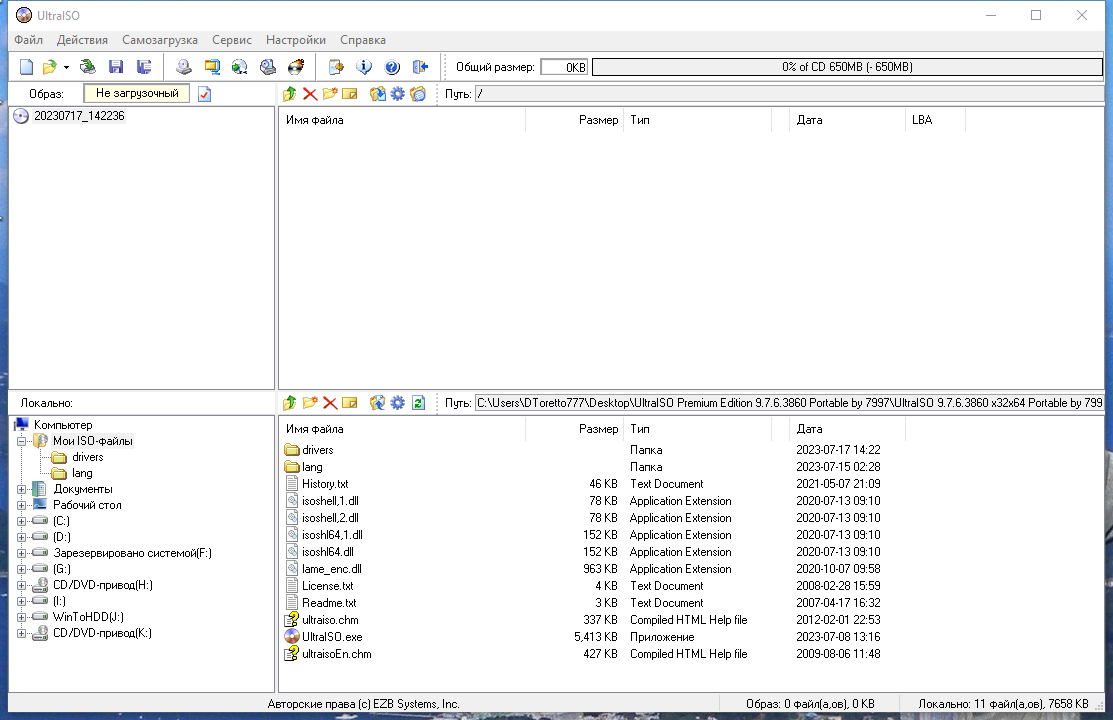The width and height of the screenshot is (1113, 720).
Task: Click the Не загрузочный image type button
Action: tap(137, 93)
